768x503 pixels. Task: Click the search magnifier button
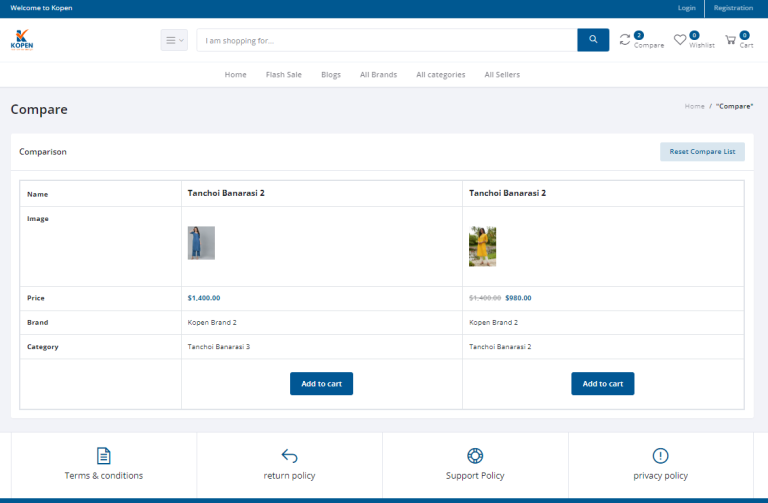pyautogui.click(x=593, y=40)
